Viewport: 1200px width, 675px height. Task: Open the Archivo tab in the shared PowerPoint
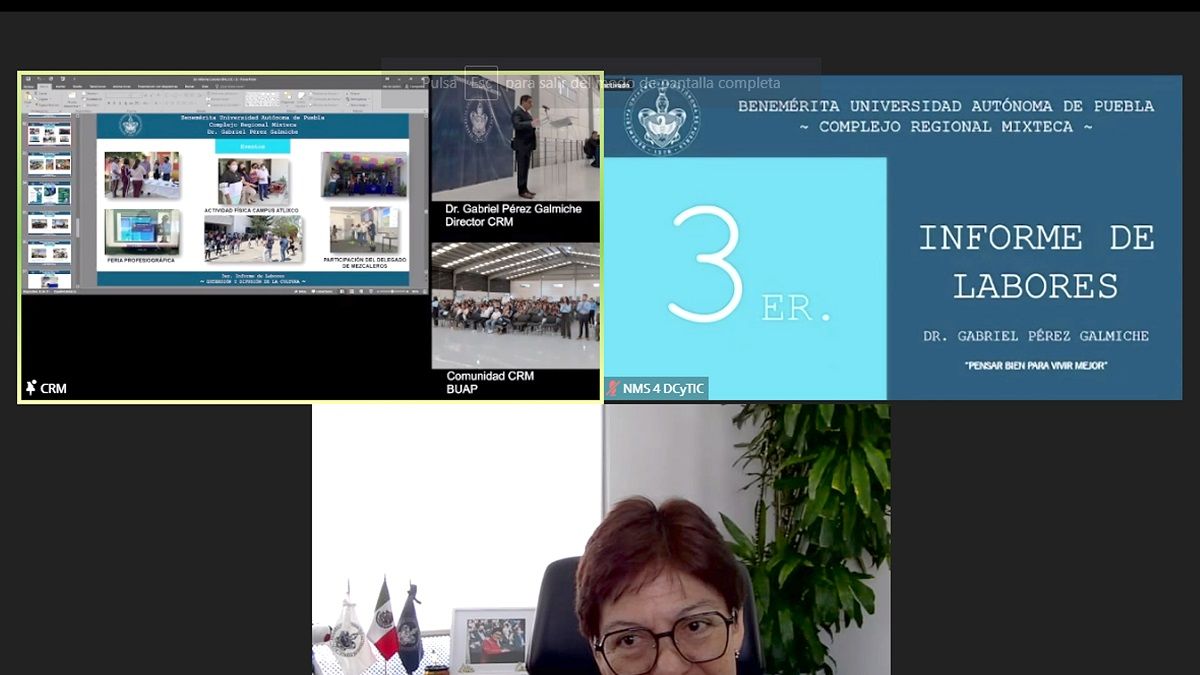click(28, 86)
